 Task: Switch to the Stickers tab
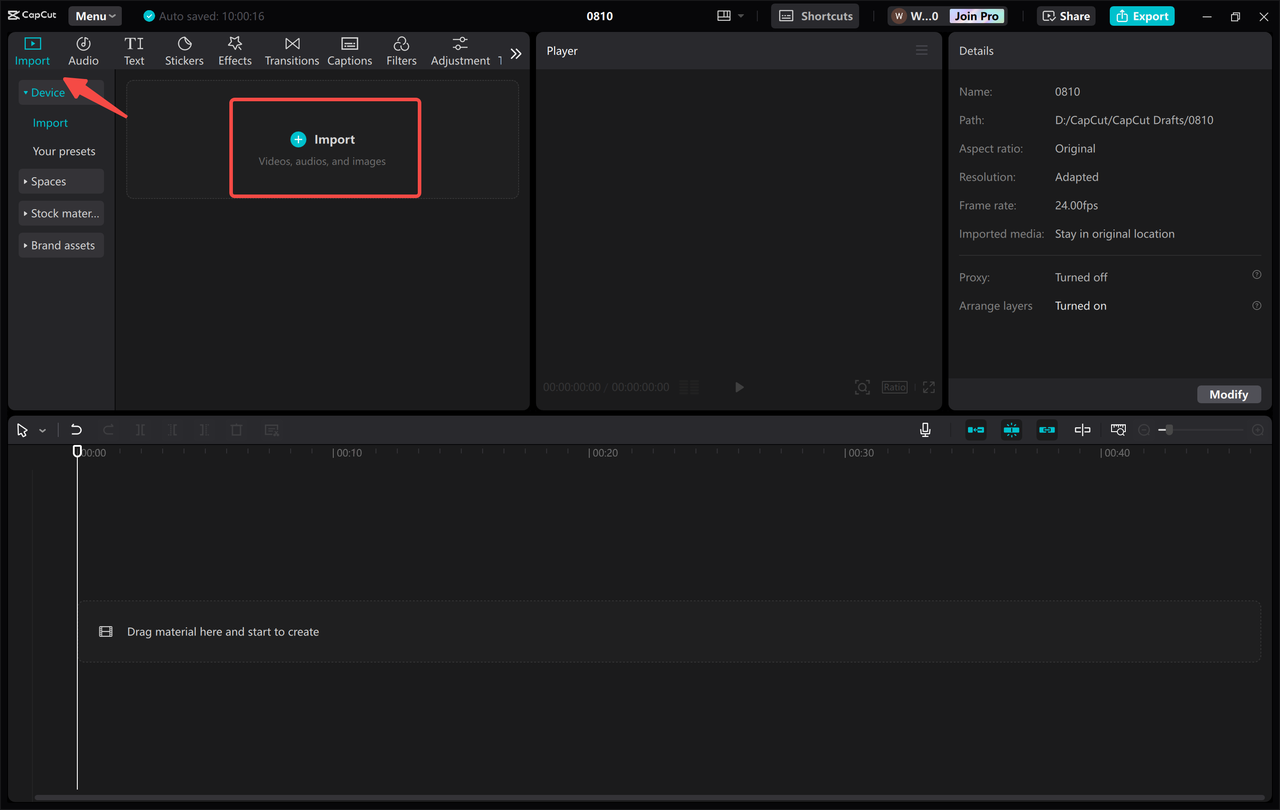click(x=184, y=51)
